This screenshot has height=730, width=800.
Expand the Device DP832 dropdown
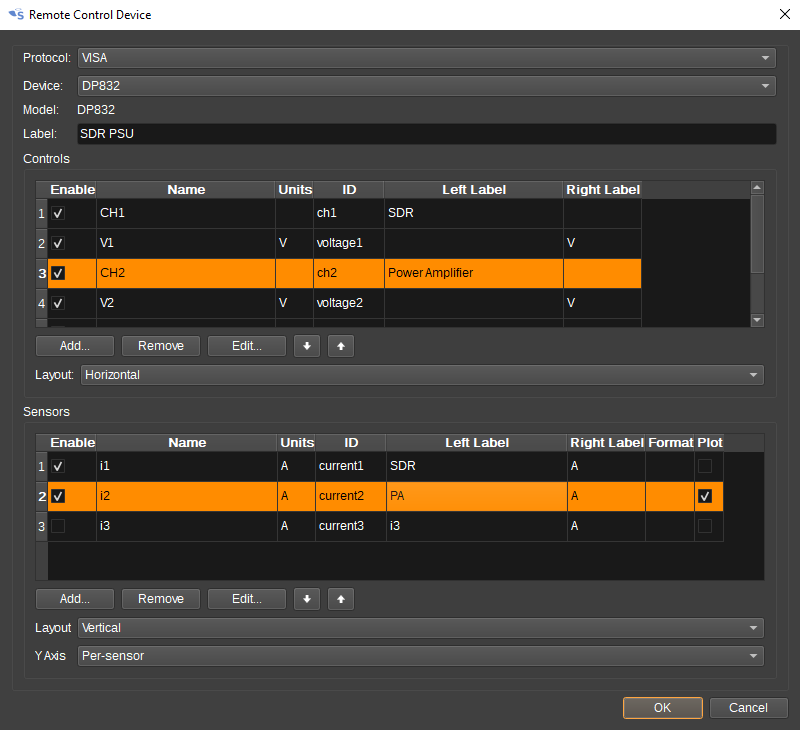tap(427, 86)
